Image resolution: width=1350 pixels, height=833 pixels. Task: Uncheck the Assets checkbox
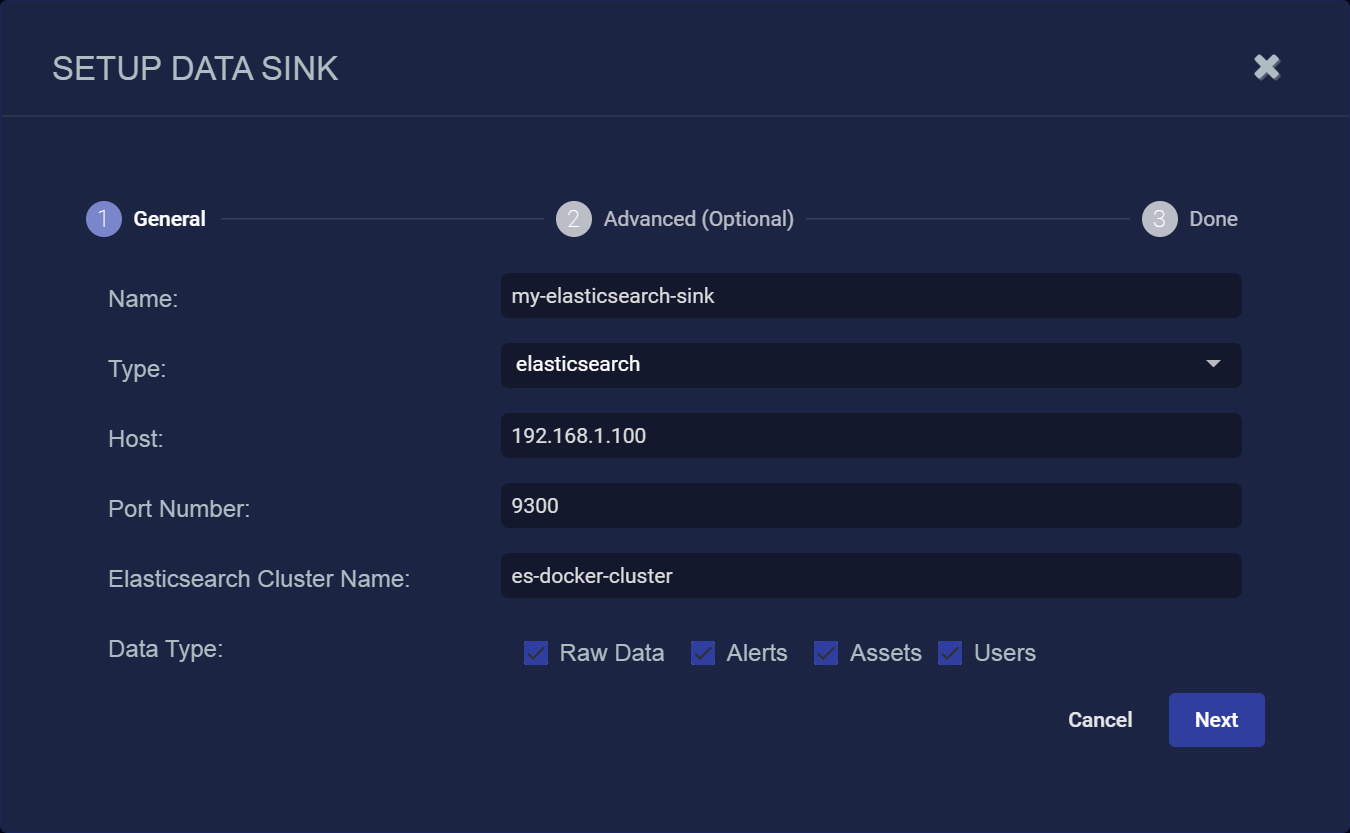tap(826, 653)
